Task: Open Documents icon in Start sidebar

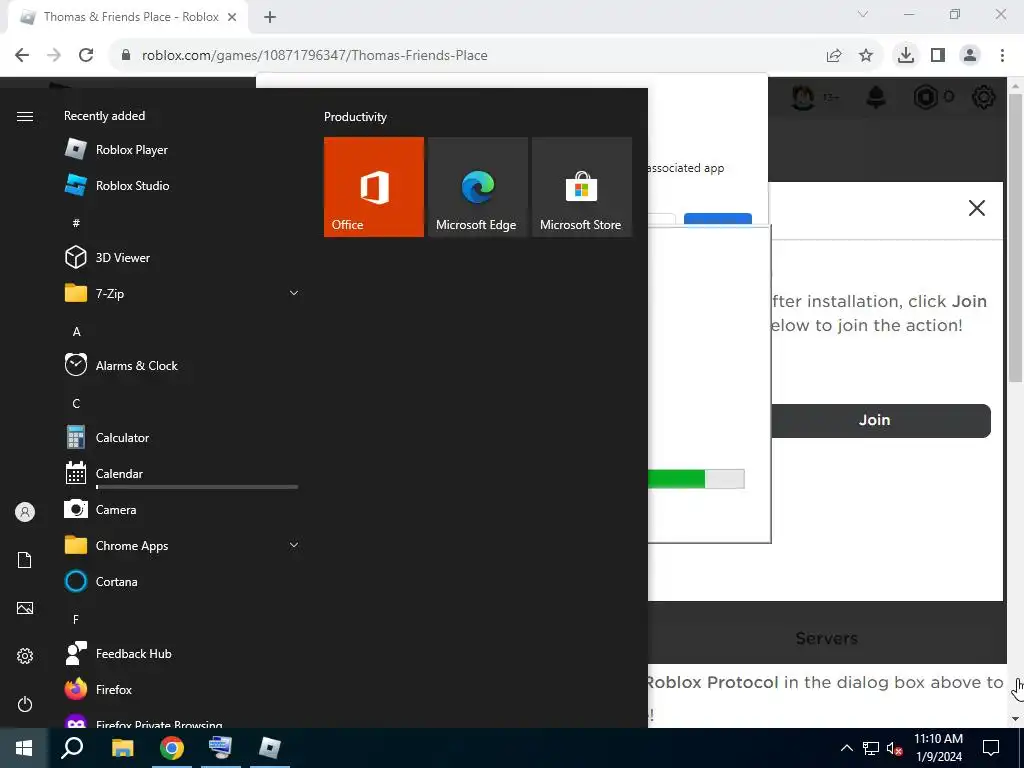Action: pos(25,560)
